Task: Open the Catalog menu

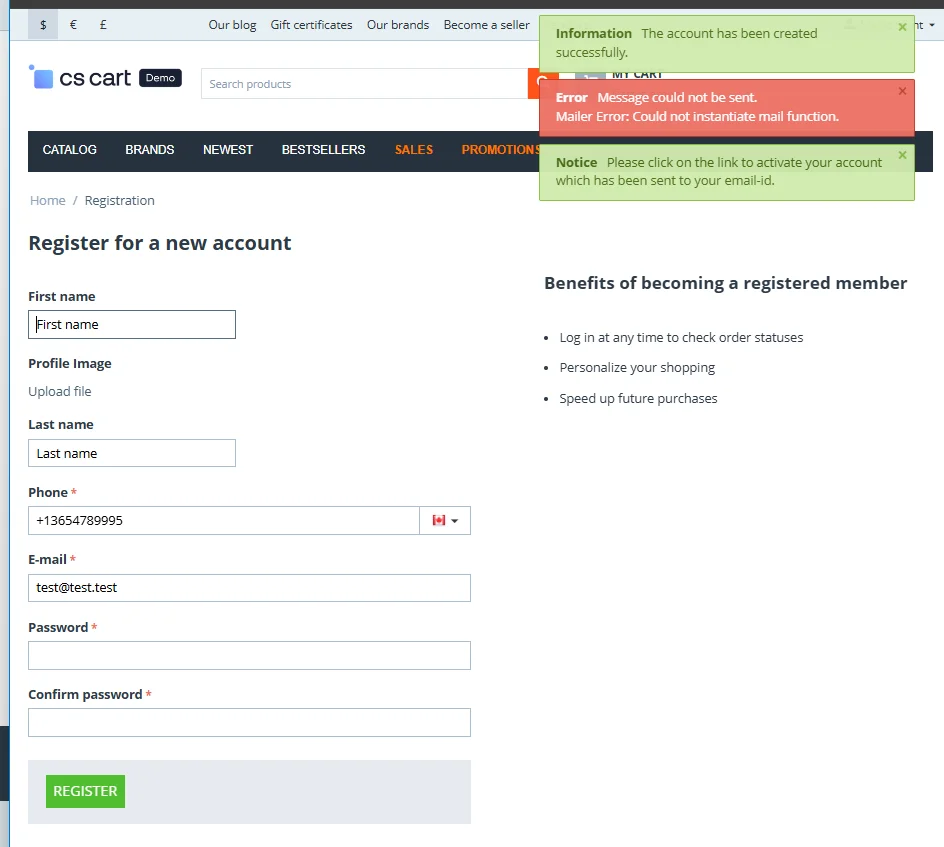Action: point(70,150)
